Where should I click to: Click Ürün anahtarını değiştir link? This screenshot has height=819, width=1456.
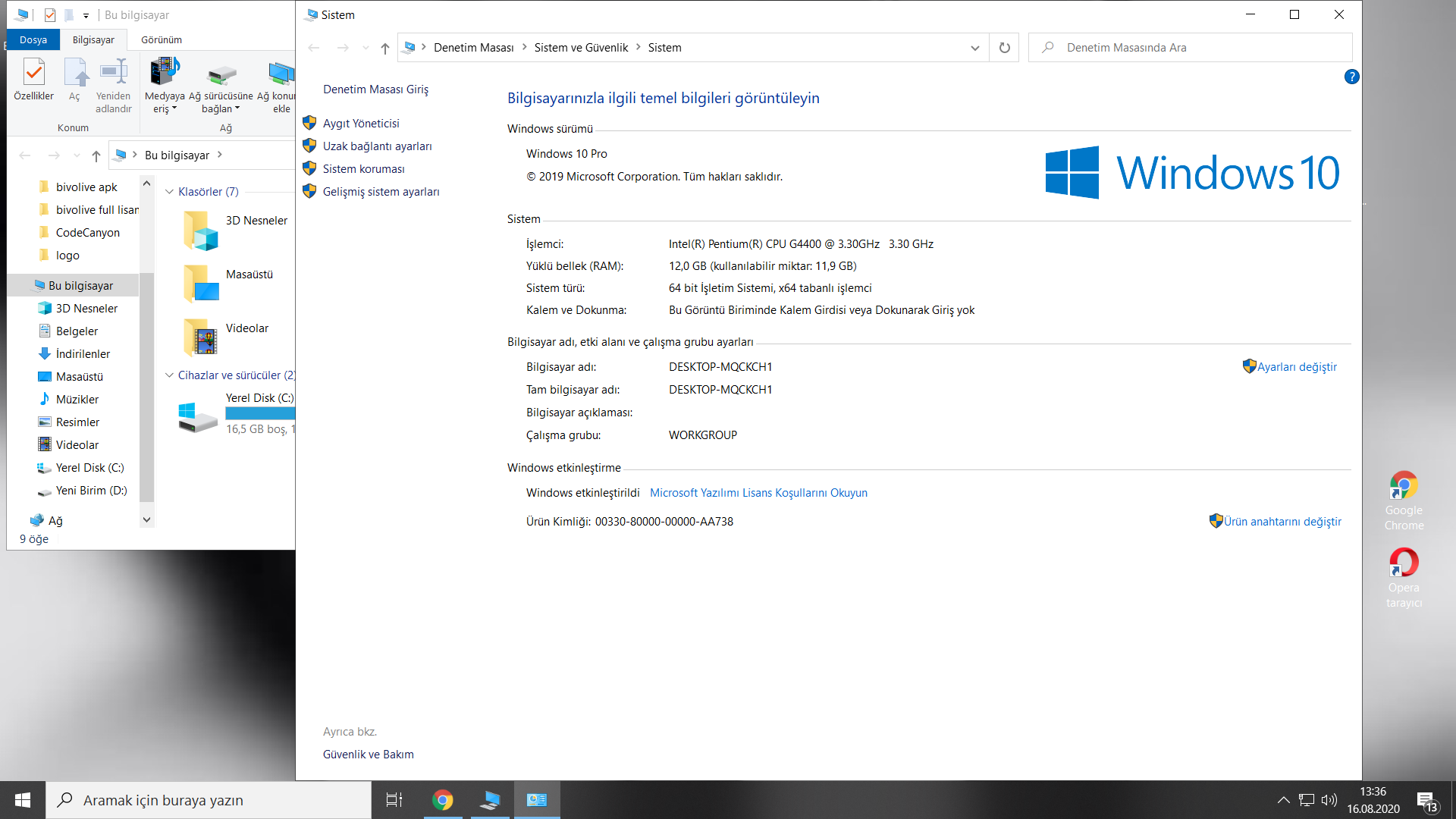point(1282,522)
